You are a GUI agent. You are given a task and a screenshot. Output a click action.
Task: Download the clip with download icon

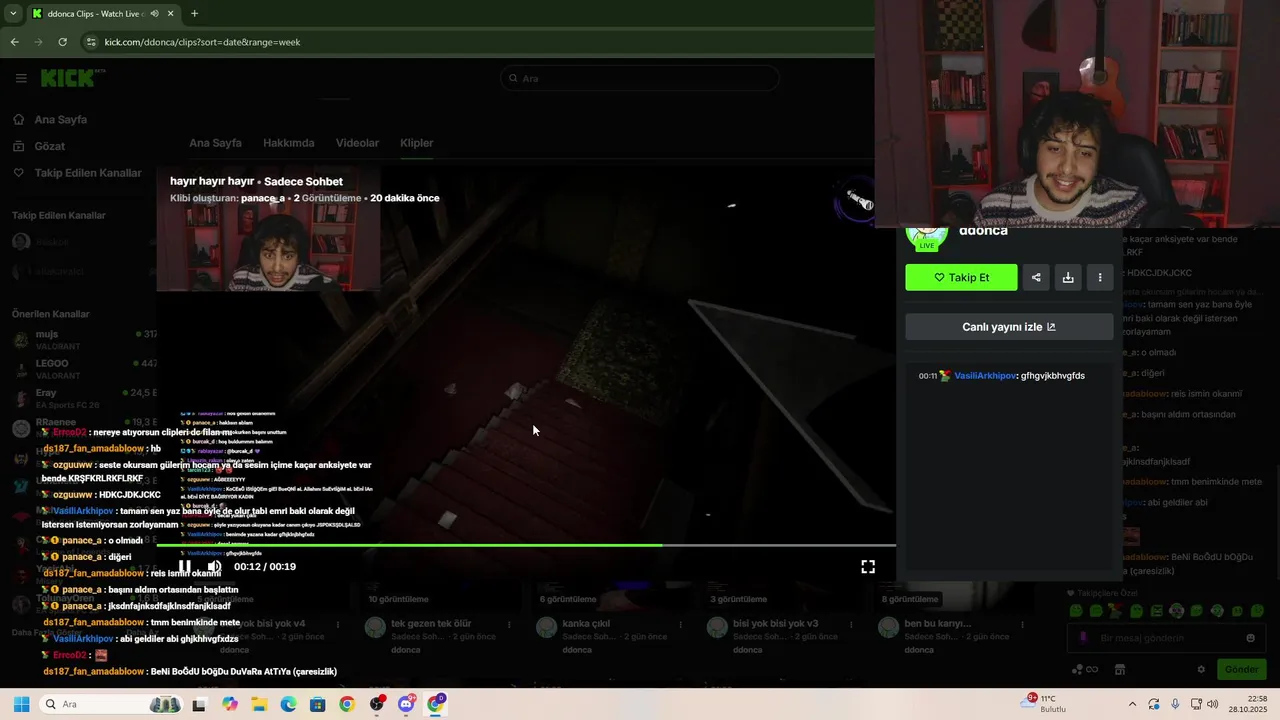1068,277
